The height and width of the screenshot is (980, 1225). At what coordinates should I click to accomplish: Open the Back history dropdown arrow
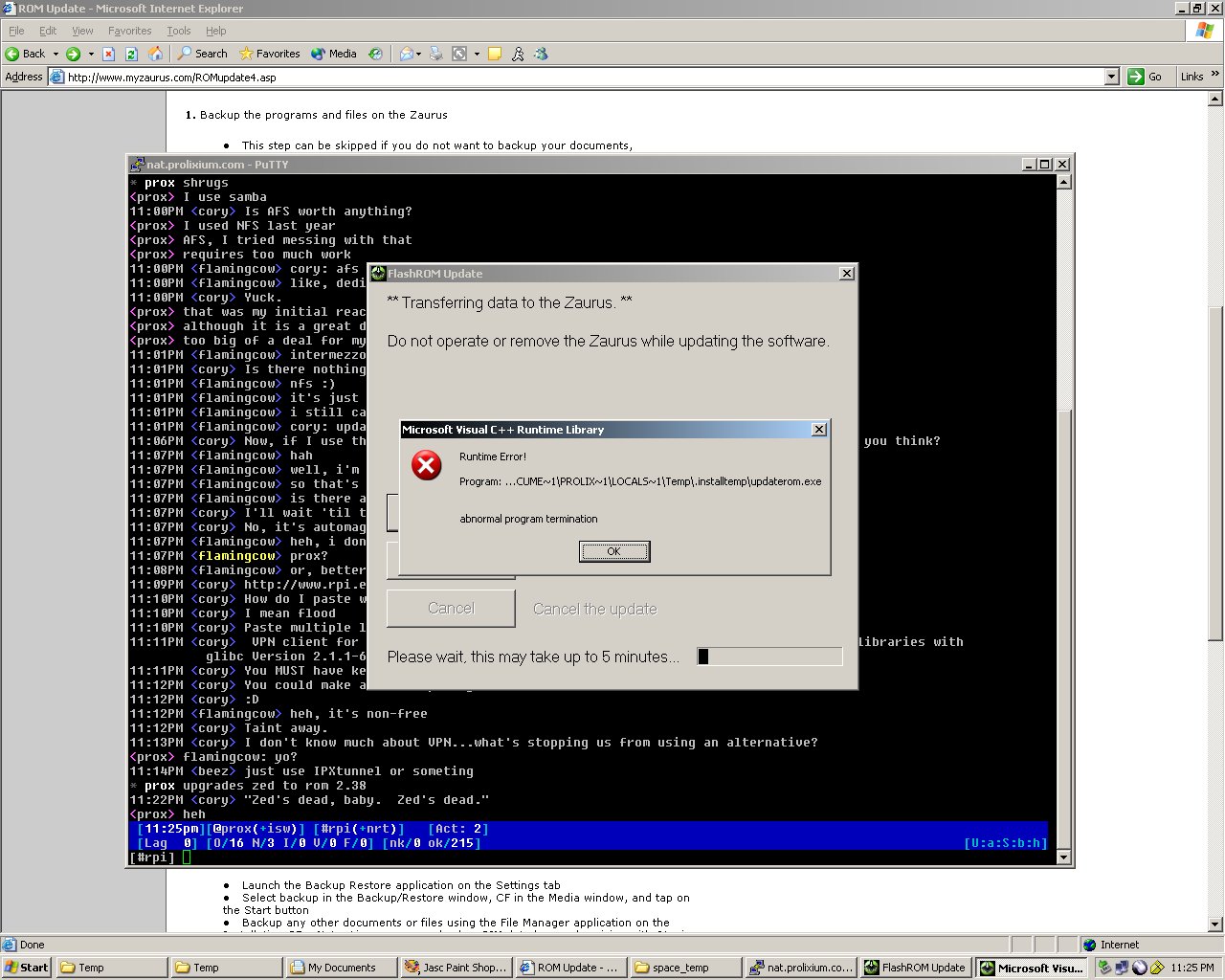(x=56, y=54)
